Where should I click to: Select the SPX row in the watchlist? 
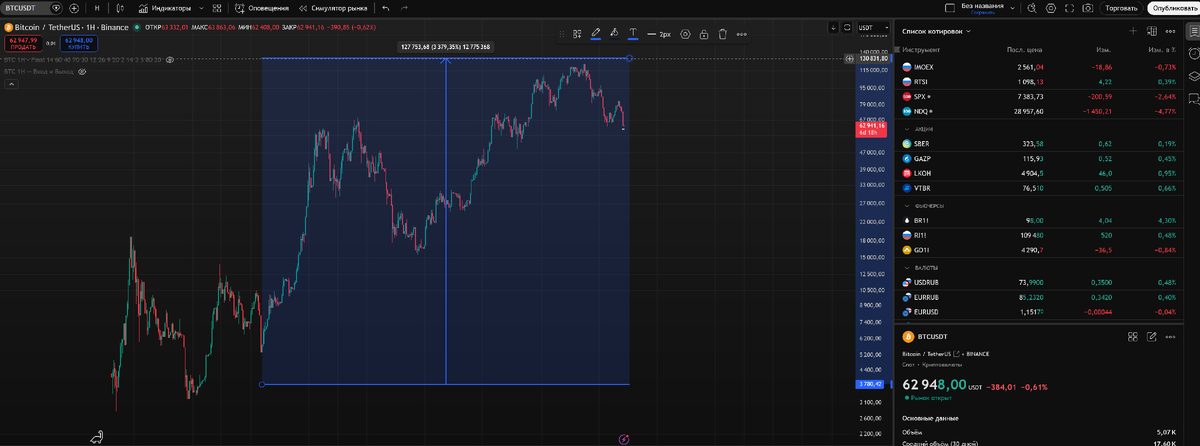point(1040,96)
